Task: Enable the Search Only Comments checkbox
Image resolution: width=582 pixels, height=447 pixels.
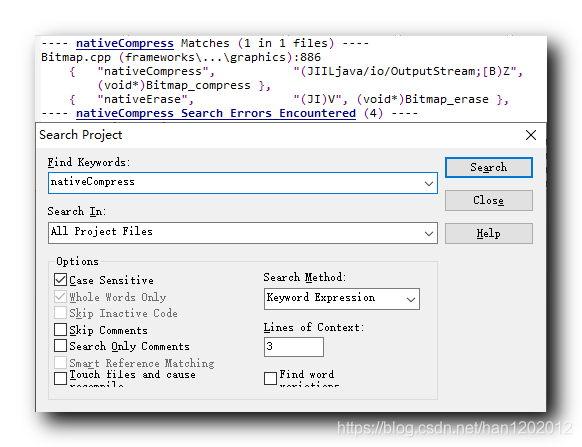Action: tap(60, 346)
